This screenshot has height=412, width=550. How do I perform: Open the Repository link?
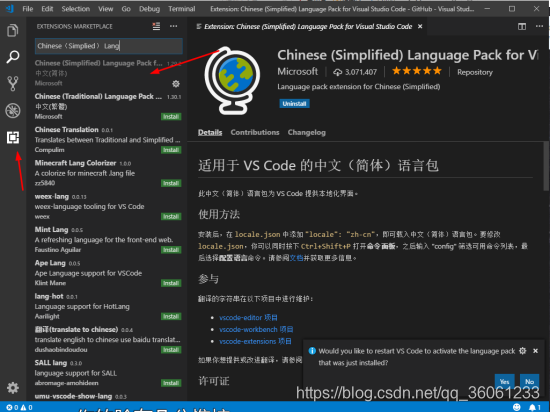[475, 72]
